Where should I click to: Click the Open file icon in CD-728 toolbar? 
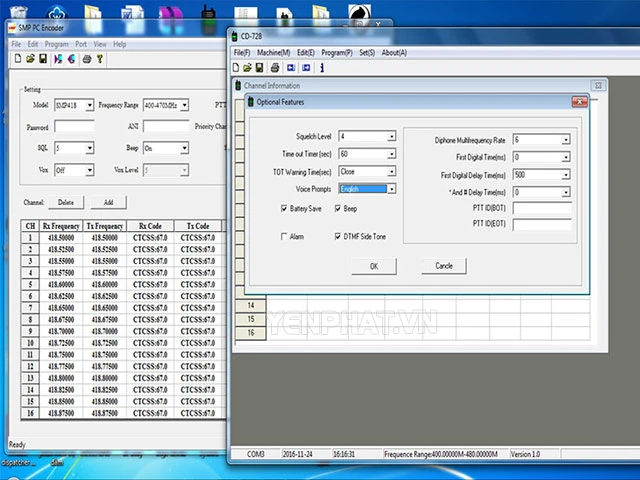247,68
